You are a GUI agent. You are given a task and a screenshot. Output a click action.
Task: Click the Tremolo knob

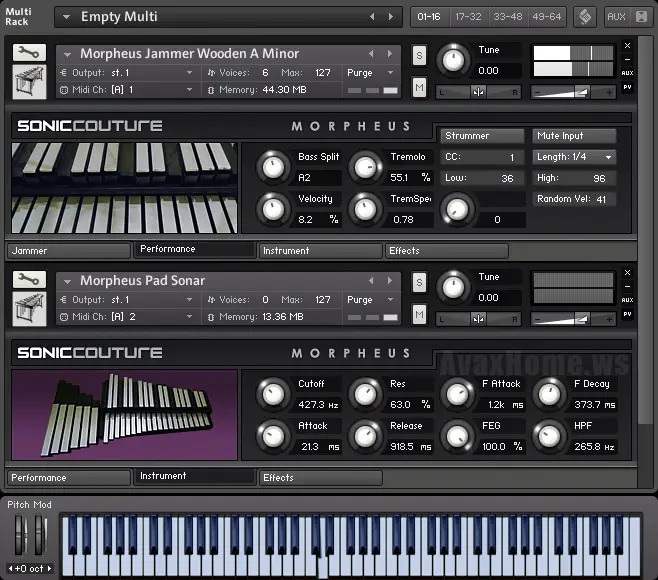(x=366, y=167)
